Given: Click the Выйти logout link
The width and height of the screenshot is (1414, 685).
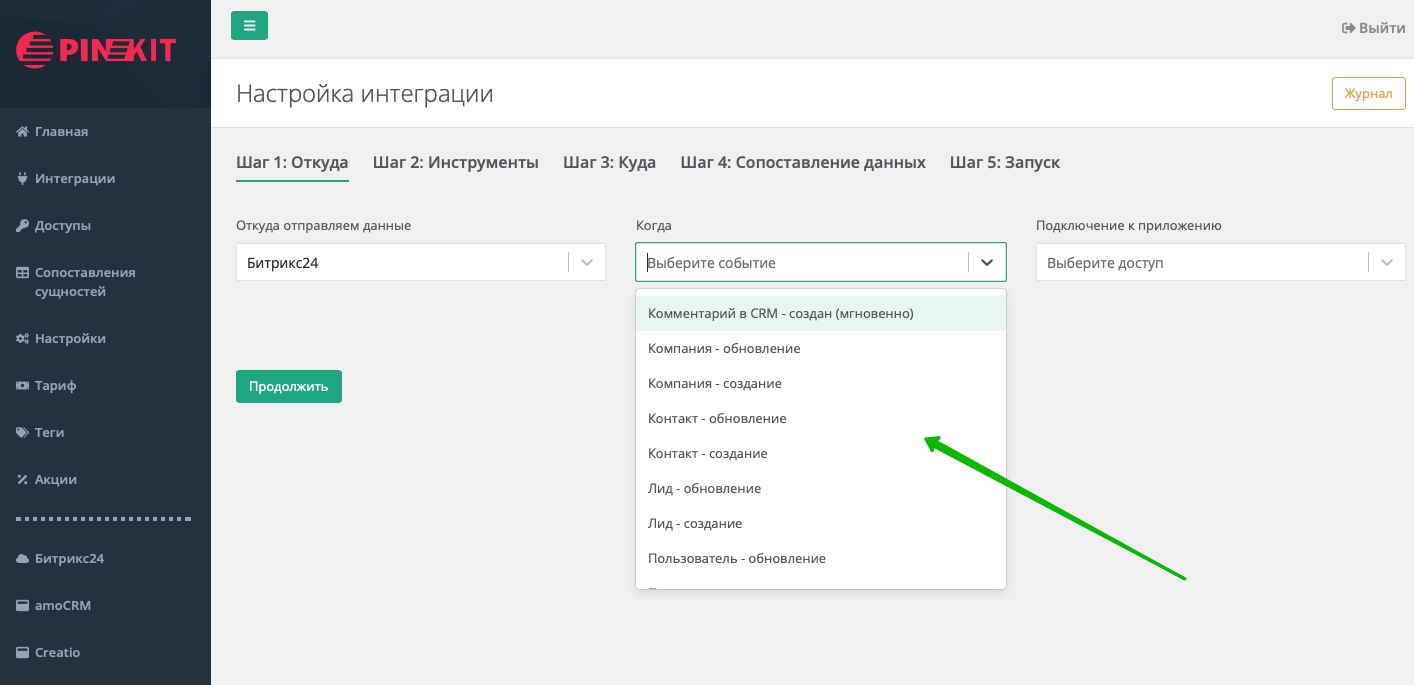Looking at the screenshot, I should (x=1373, y=28).
